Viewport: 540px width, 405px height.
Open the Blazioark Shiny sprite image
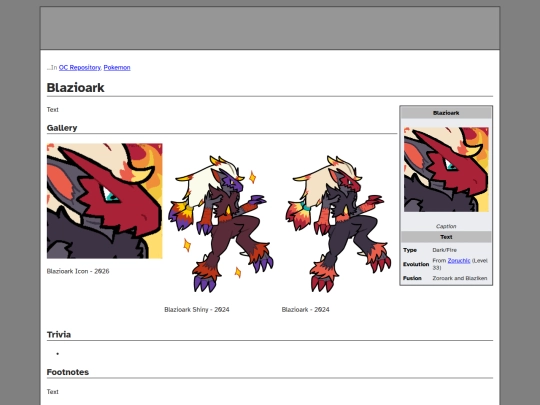pyautogui.click(x=221, y=224)
